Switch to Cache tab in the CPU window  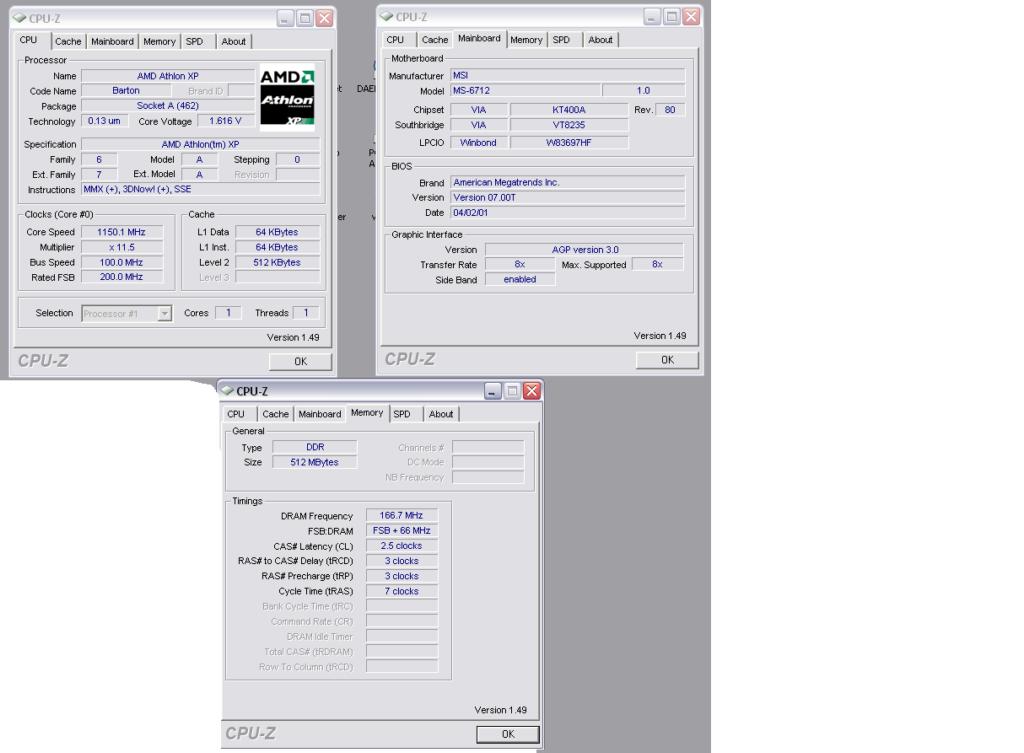click(x=68, y=41)
